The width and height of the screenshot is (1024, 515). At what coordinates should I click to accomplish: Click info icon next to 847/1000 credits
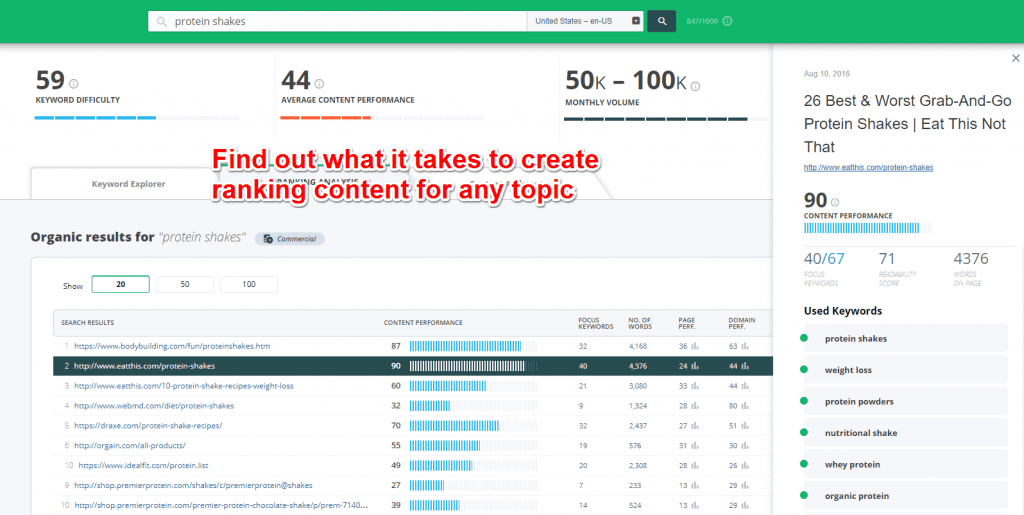(x=727, y=21)
